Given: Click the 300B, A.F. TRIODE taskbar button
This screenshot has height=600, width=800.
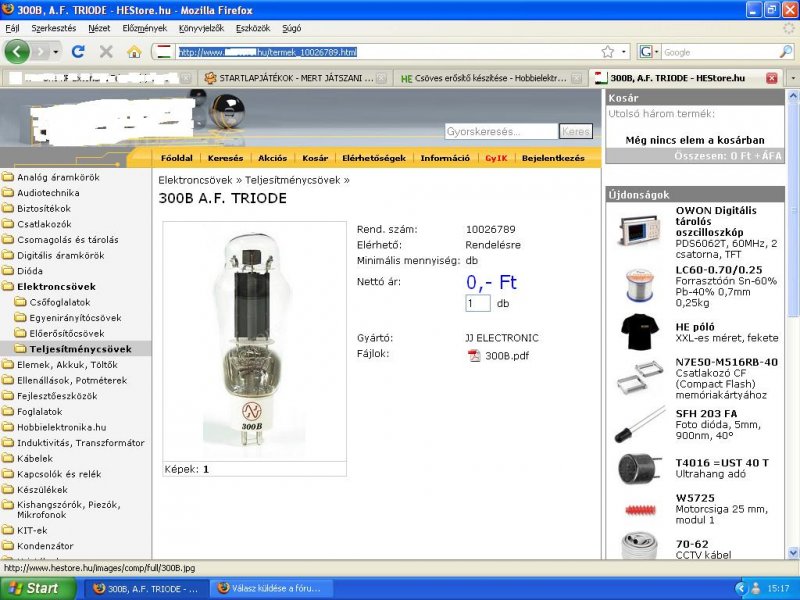Looking at the screenshot, I should tap(147, 588).
